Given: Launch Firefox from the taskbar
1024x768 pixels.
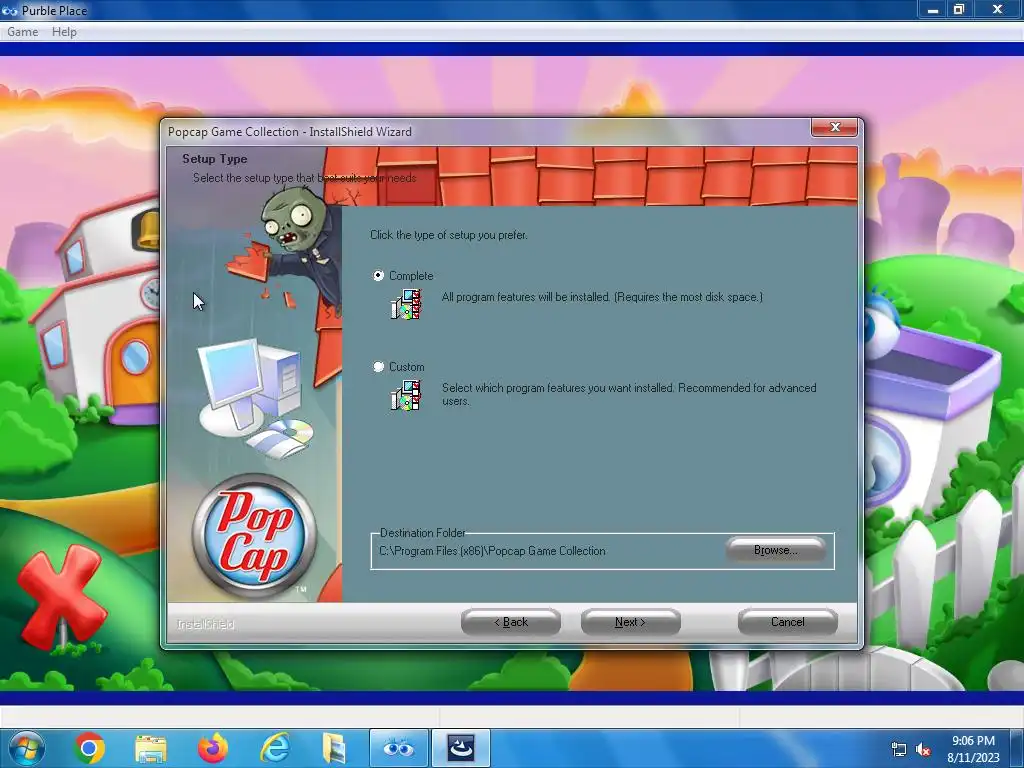Looking at the screenshot, I should click(213, 748).
